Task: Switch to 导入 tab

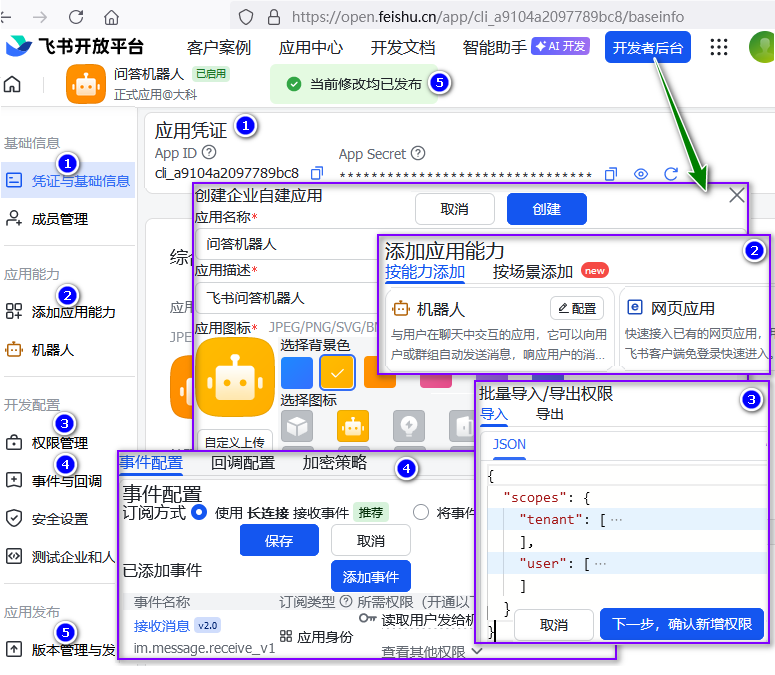Action: coord(494,414)
